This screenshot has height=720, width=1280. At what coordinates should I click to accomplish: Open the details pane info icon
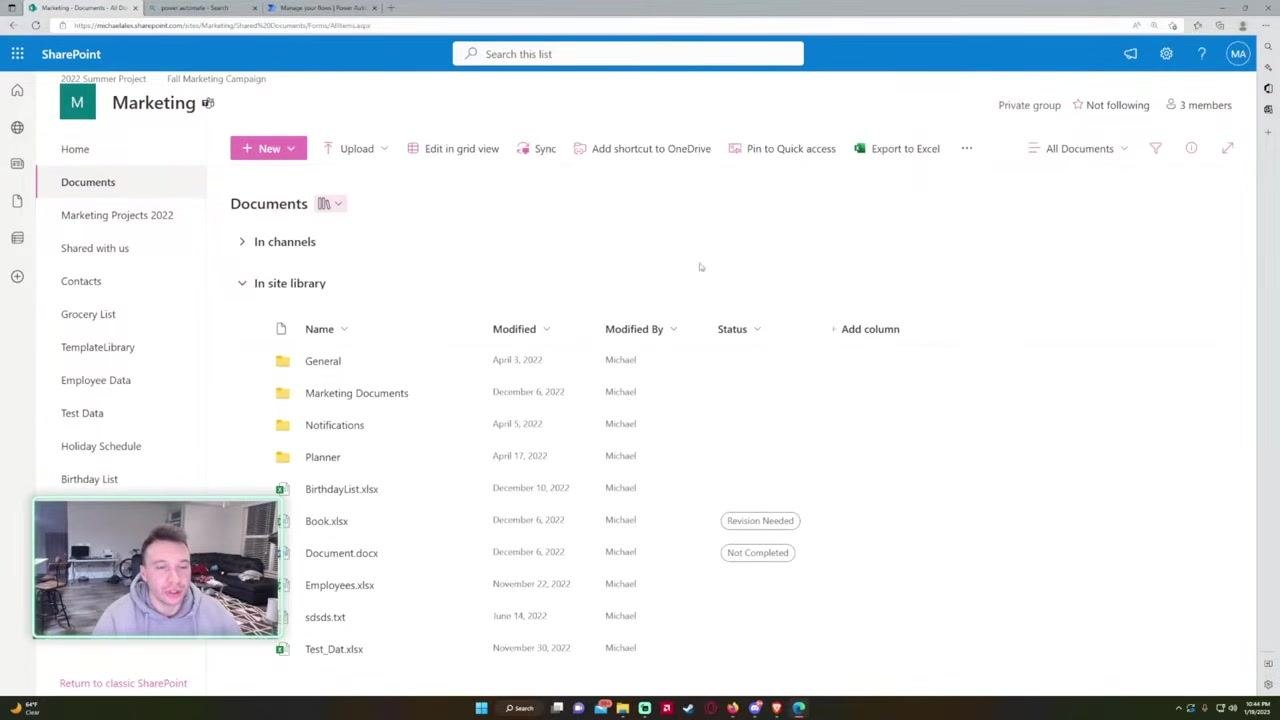1191,148
